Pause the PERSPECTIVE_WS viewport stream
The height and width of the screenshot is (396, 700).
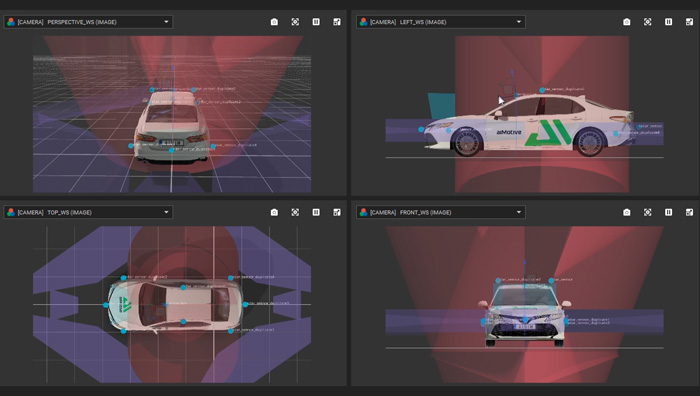pyautogui.click(x=316, y=22)
